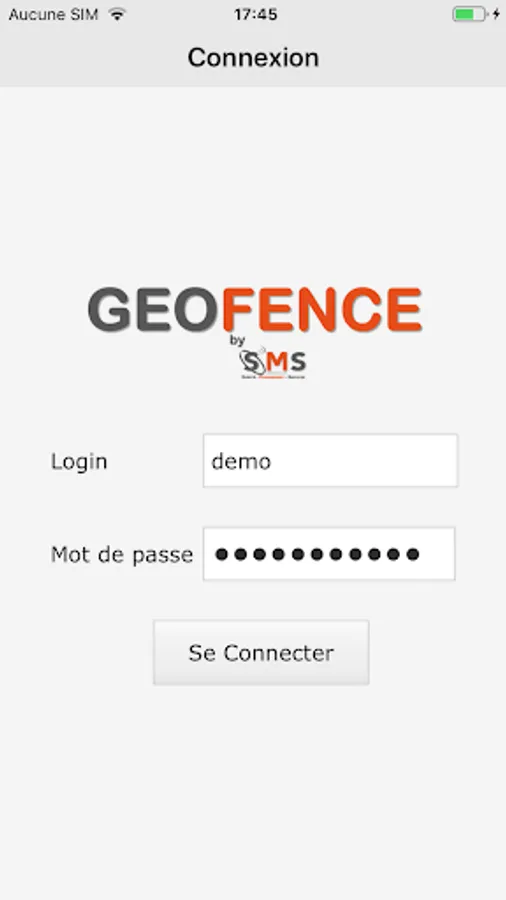Viewport: 506px width, 900px height.
Task: Tap the orange FENCE part of logo
Action: point(322,310)
